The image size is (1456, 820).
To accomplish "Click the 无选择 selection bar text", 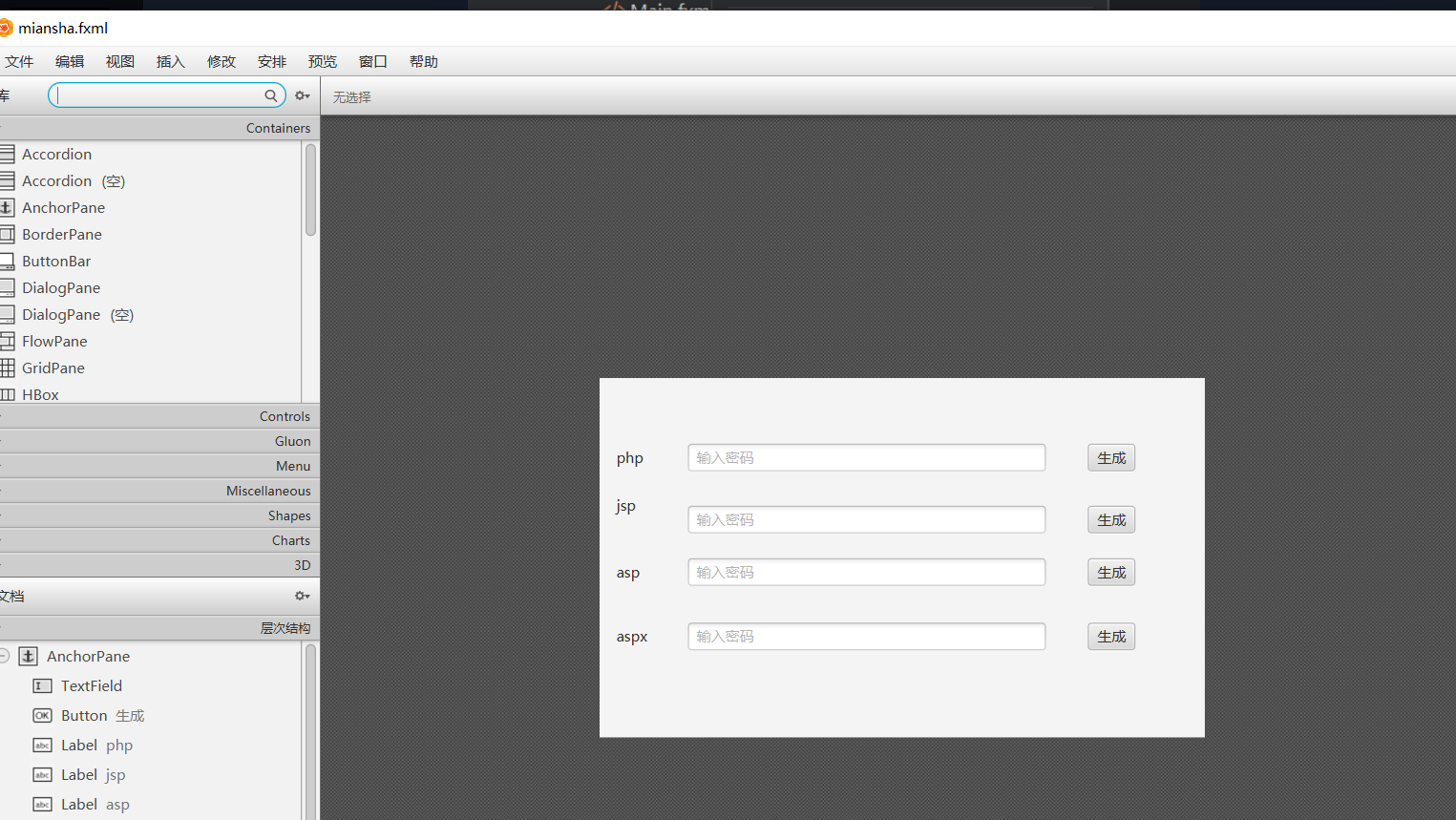I will (x=351, y=97).
